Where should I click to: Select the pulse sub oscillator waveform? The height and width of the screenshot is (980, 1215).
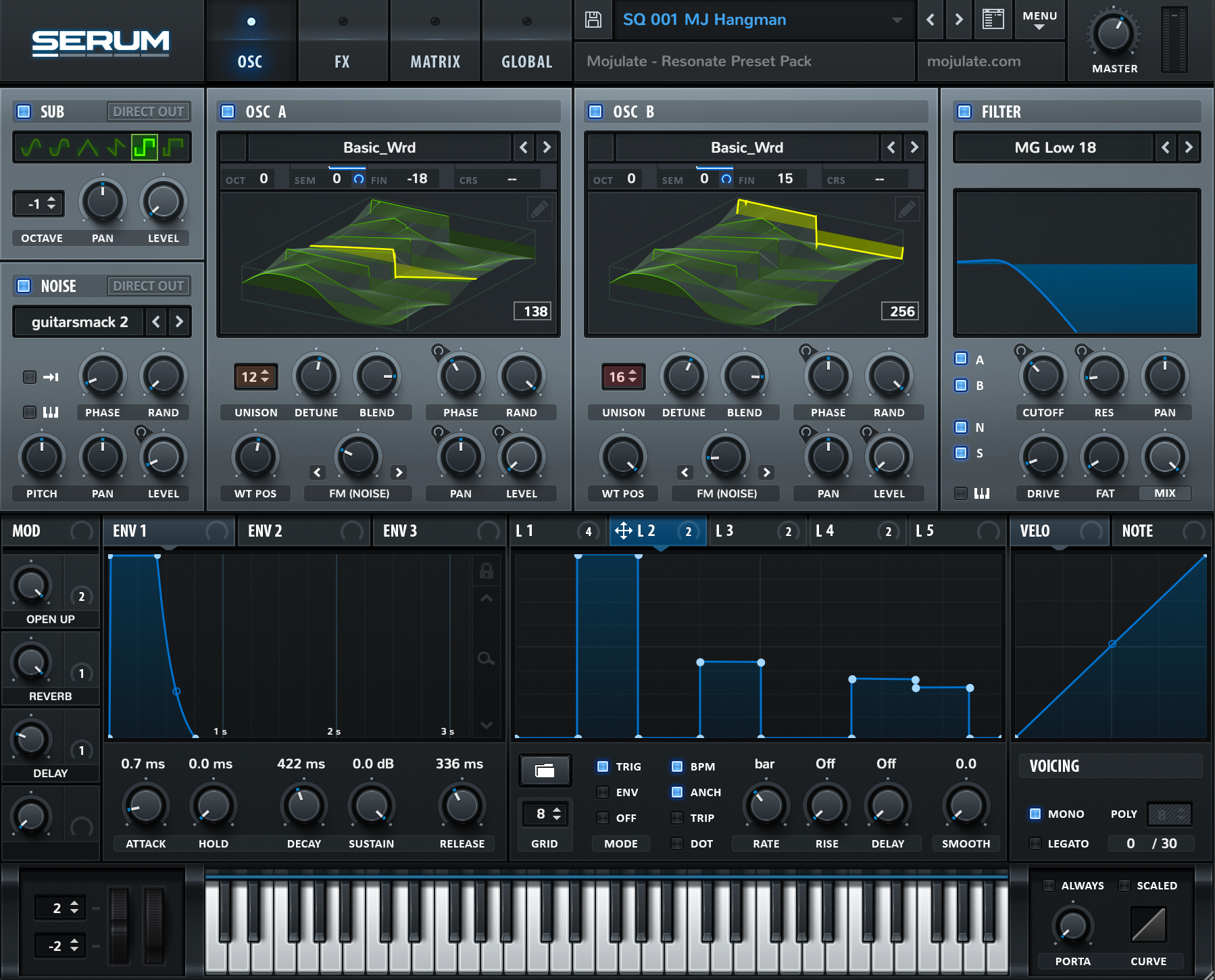(x=174, y=147)
